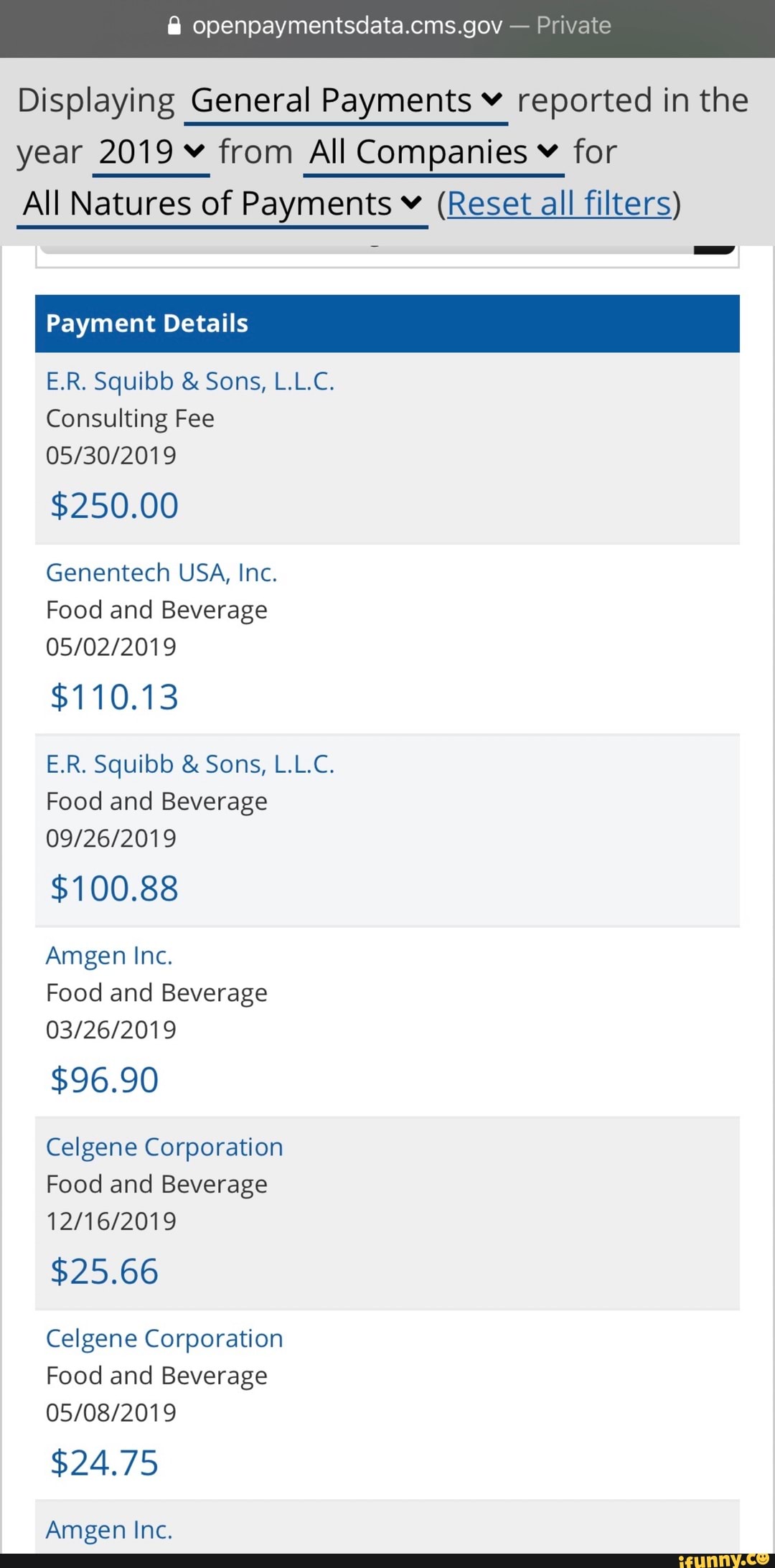Tap the $250.00 payment amount
775x1568 pixels.
pyautogui.click(x=114, y=506)
